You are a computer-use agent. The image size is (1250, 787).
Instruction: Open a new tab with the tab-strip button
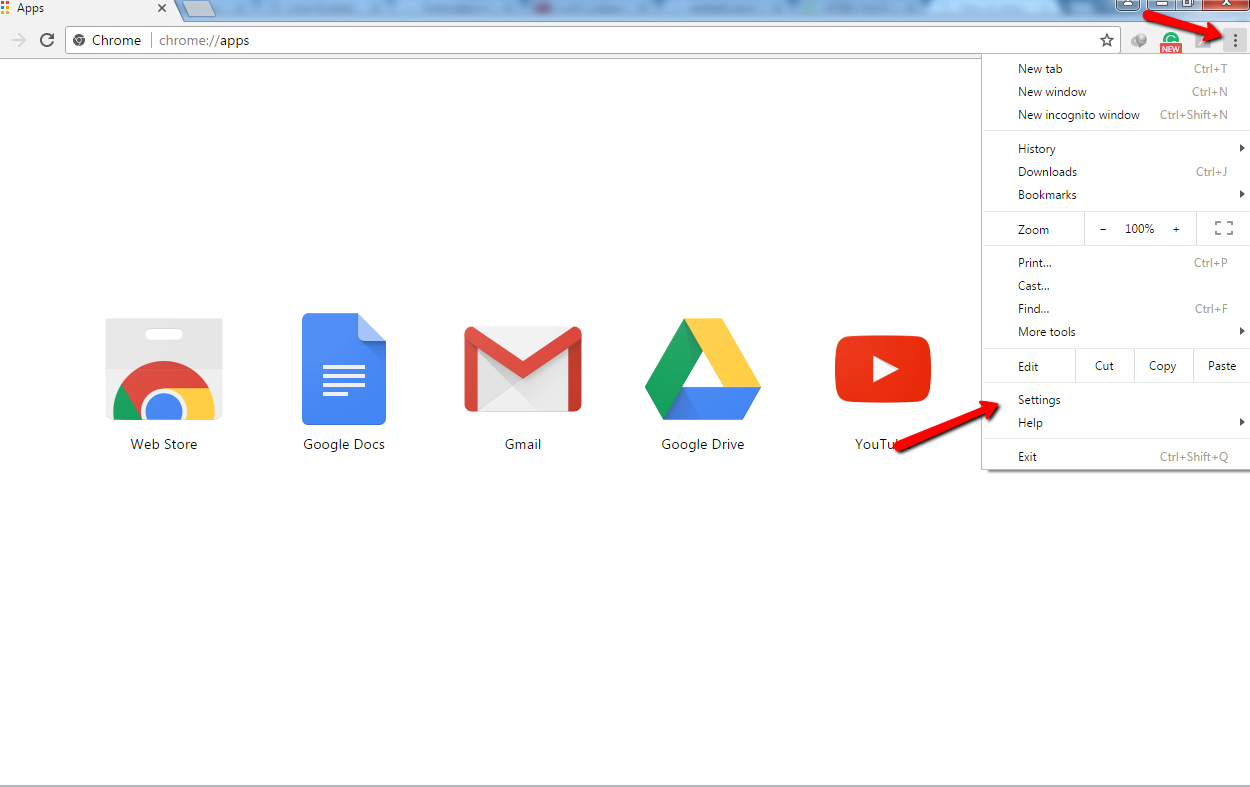[200, 9]
